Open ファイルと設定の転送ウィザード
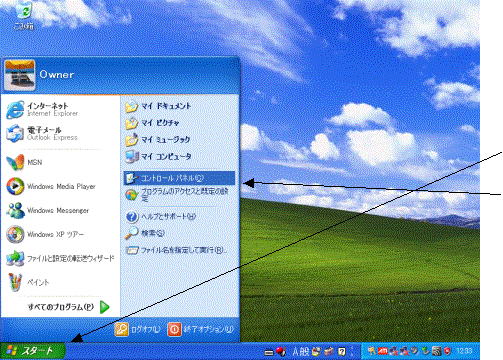 tap(61, 258)
